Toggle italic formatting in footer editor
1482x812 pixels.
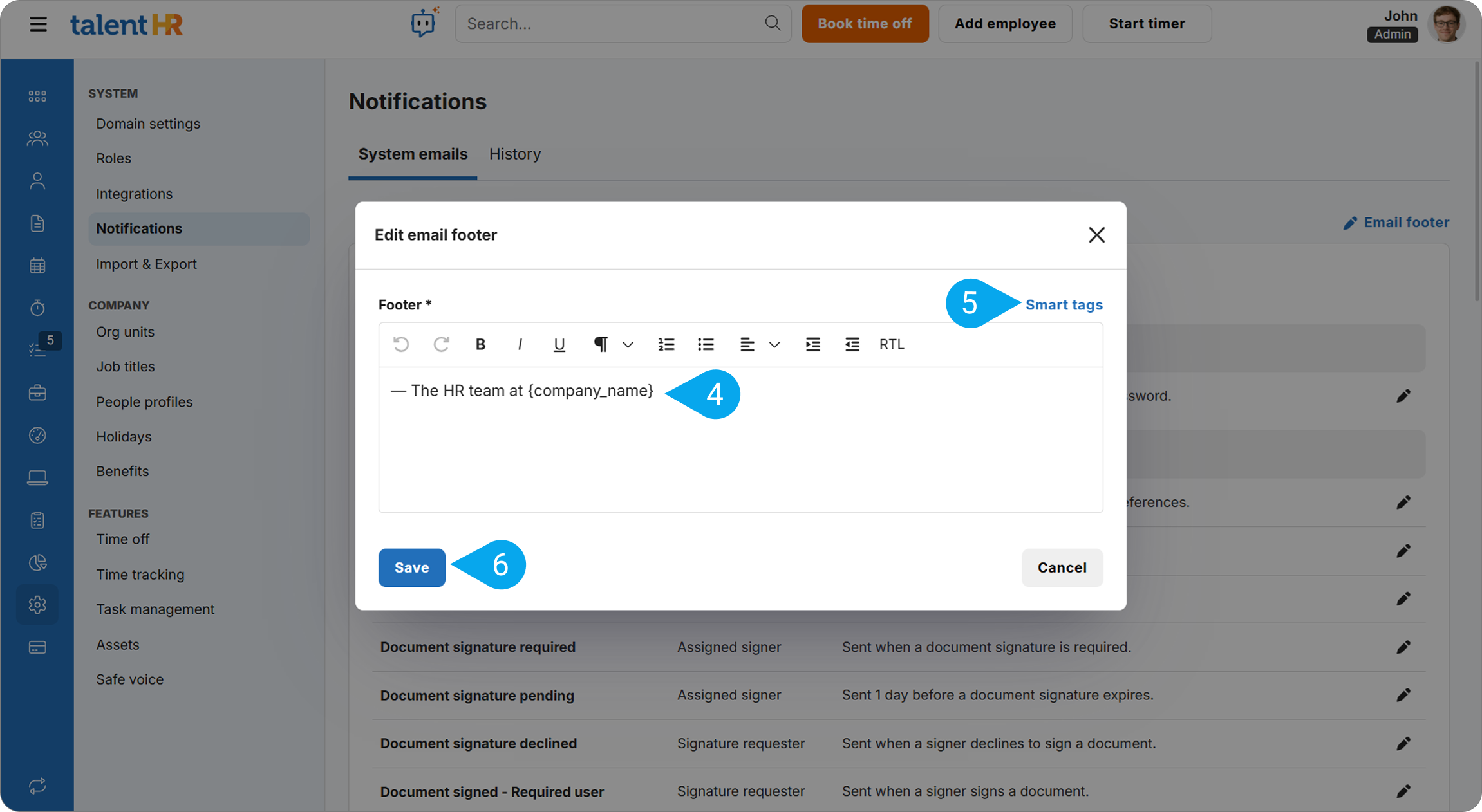(x=520, y=344)
